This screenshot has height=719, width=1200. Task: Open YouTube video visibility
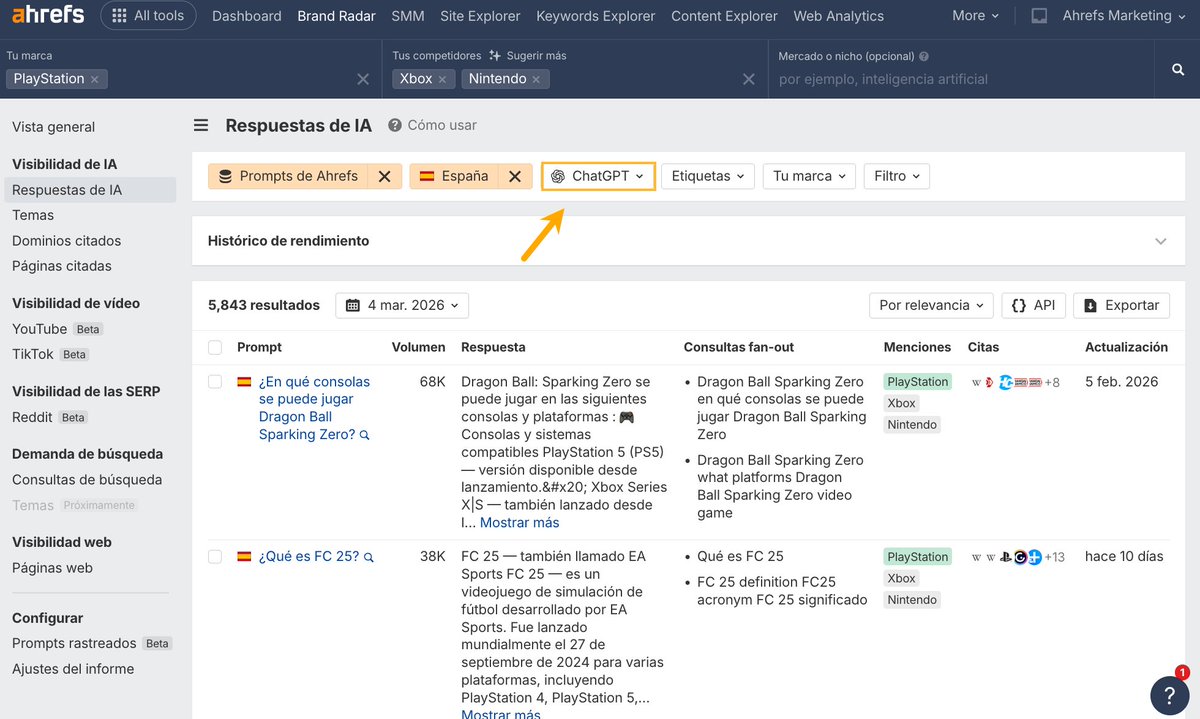tap(40, 329)
